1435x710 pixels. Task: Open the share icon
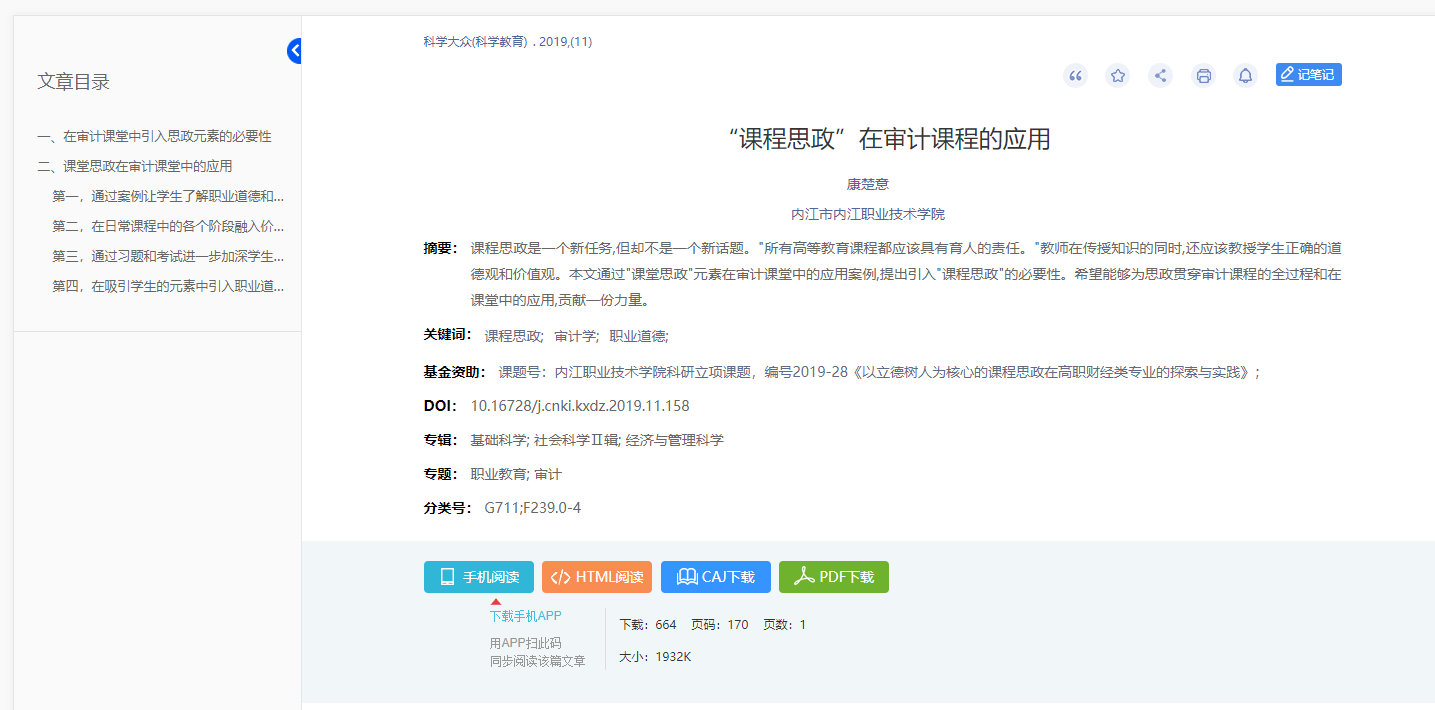[x=1160, y=75]
